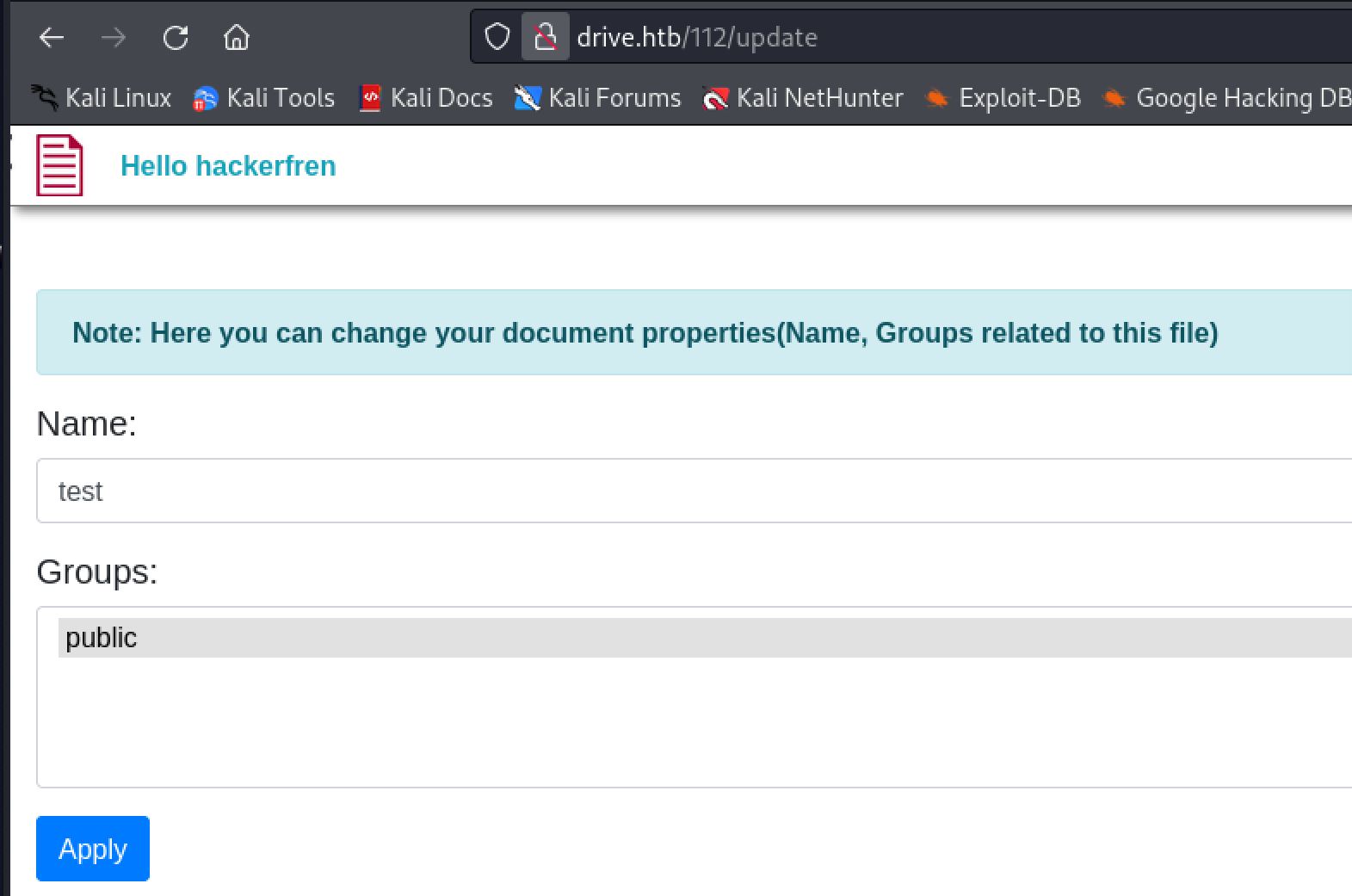
Task: Open the Kali Linux bookmark
Action: (102, 98)
